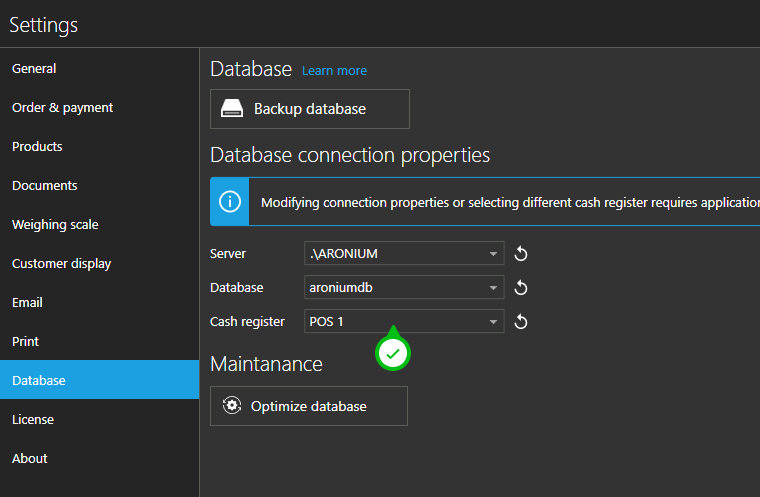Click the Maintanance heading

266,364
